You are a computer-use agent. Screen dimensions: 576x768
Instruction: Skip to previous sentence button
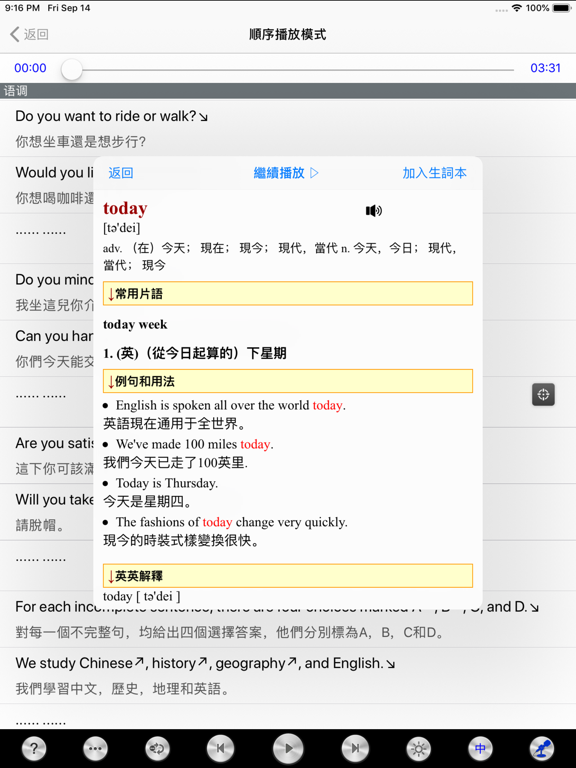(x=220, y=748)
